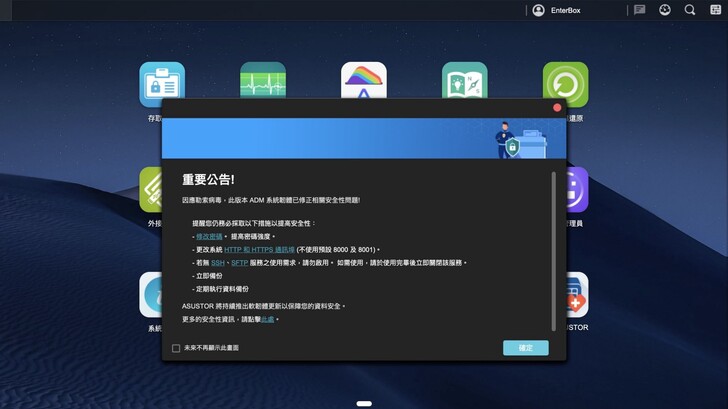Check the 未來不再顯示此畫面 checkbox

[x=176, y=348]
